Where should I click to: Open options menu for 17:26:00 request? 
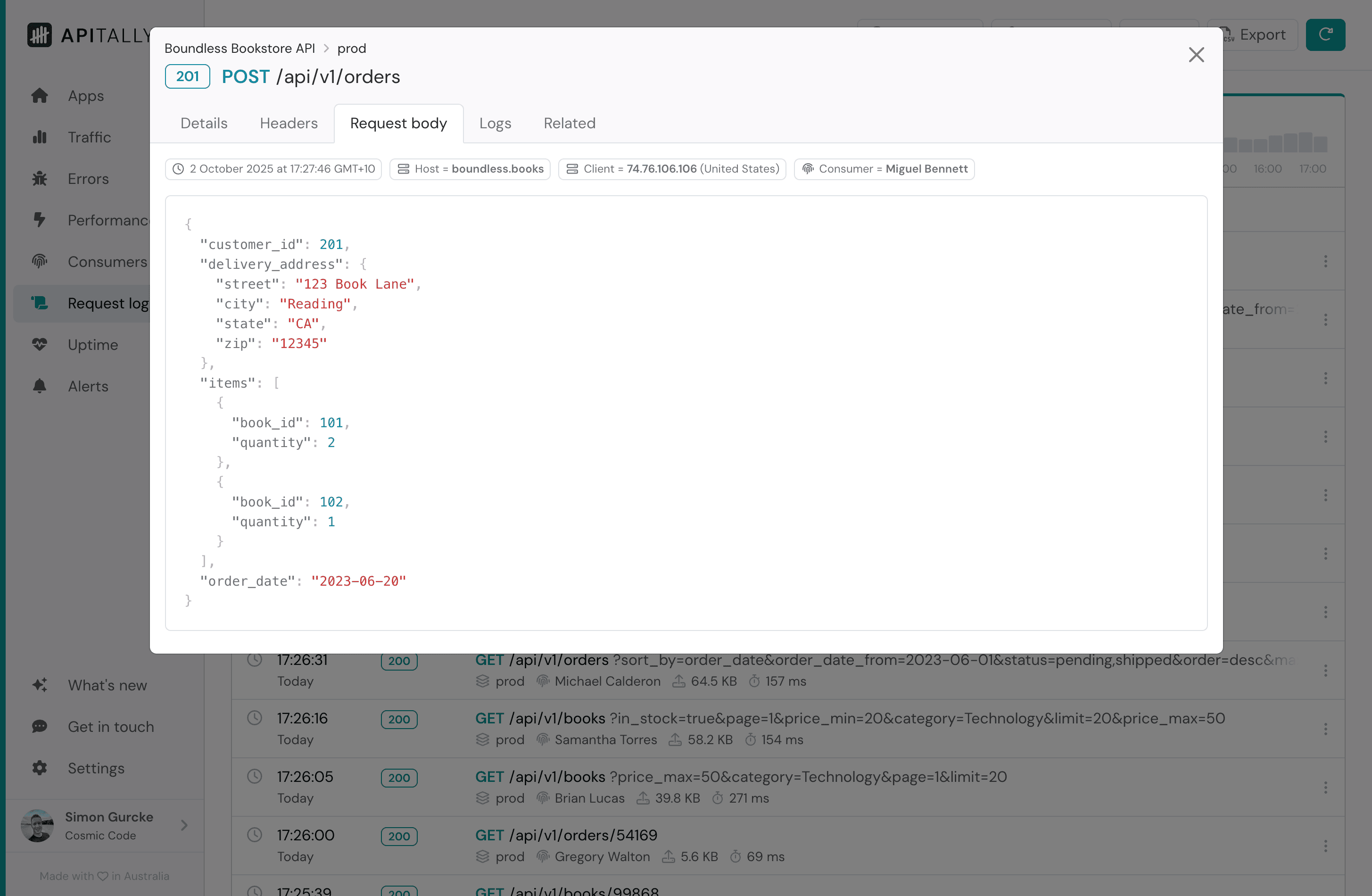click(1325, 845)
